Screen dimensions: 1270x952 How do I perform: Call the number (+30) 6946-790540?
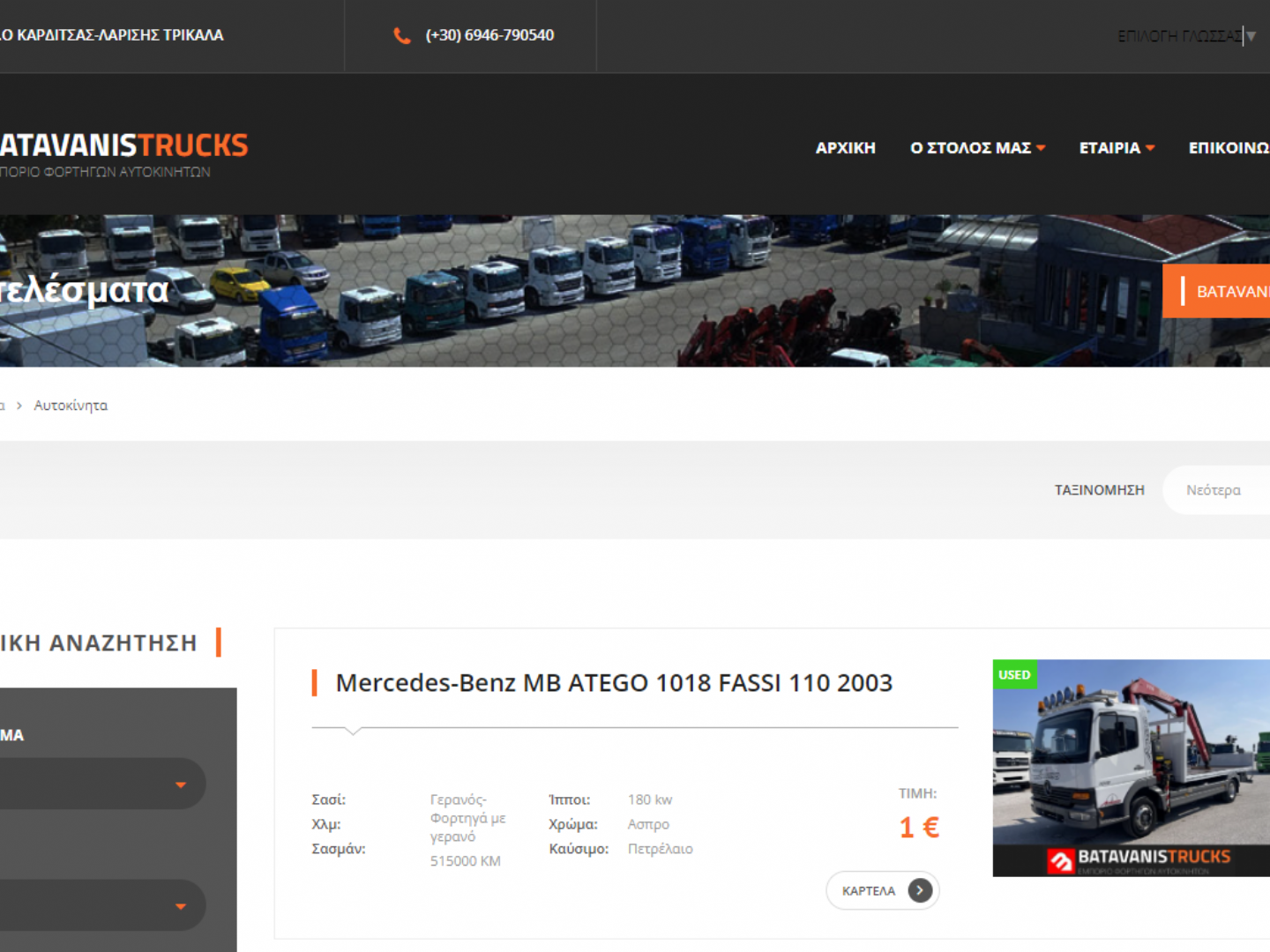click(x=489, y=35)
